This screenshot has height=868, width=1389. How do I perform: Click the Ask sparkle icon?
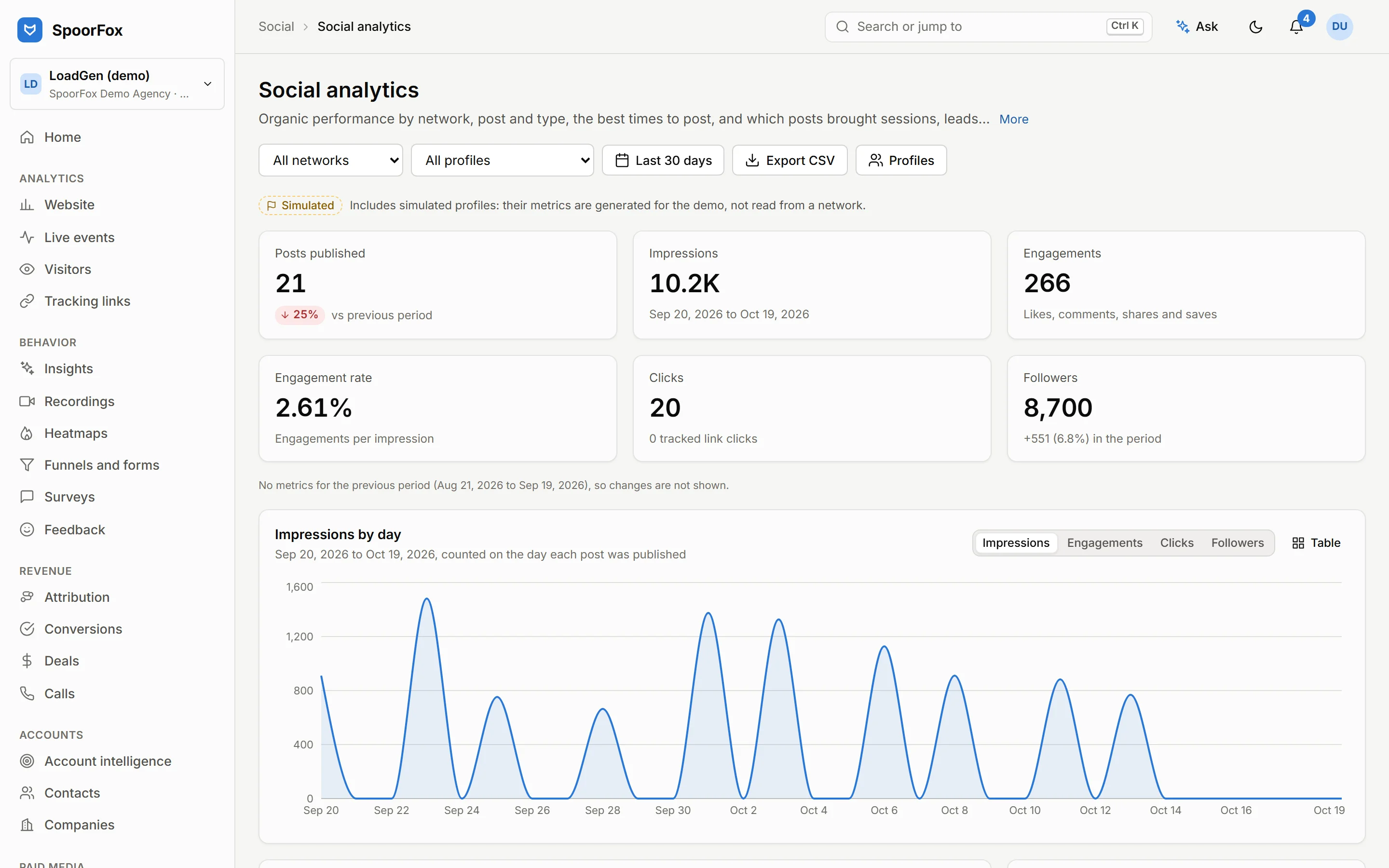(1183, 27)
